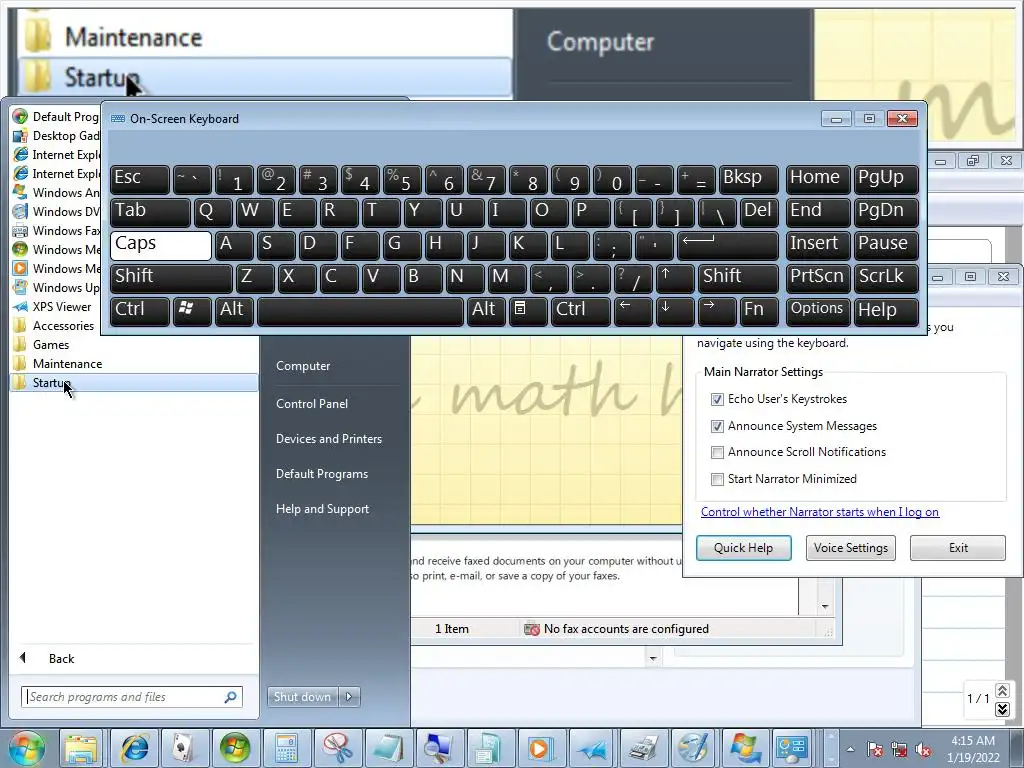This screenshot has width=1024, height=768.
Task: Open Windows Explorer from the taskbar
Action: point(81,748)
